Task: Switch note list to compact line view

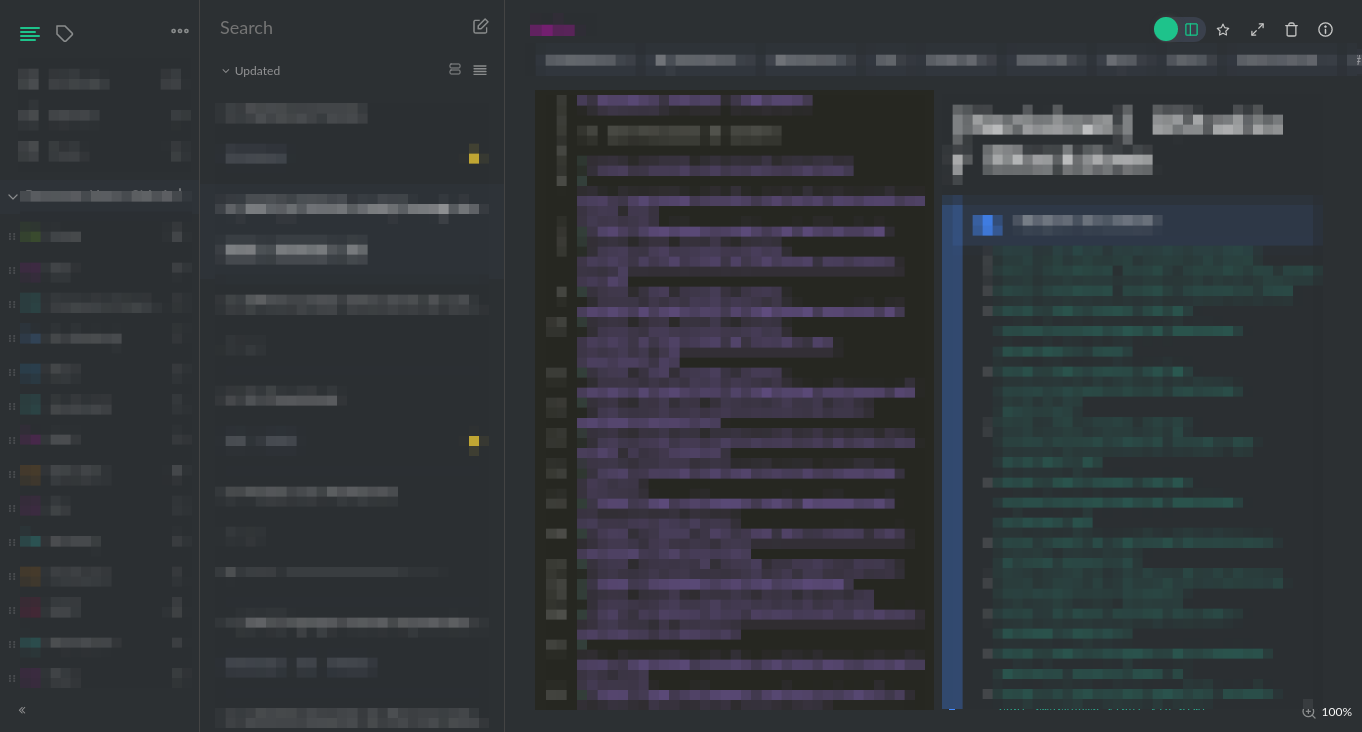Action: pyautogui.click(x=480, y=70)
